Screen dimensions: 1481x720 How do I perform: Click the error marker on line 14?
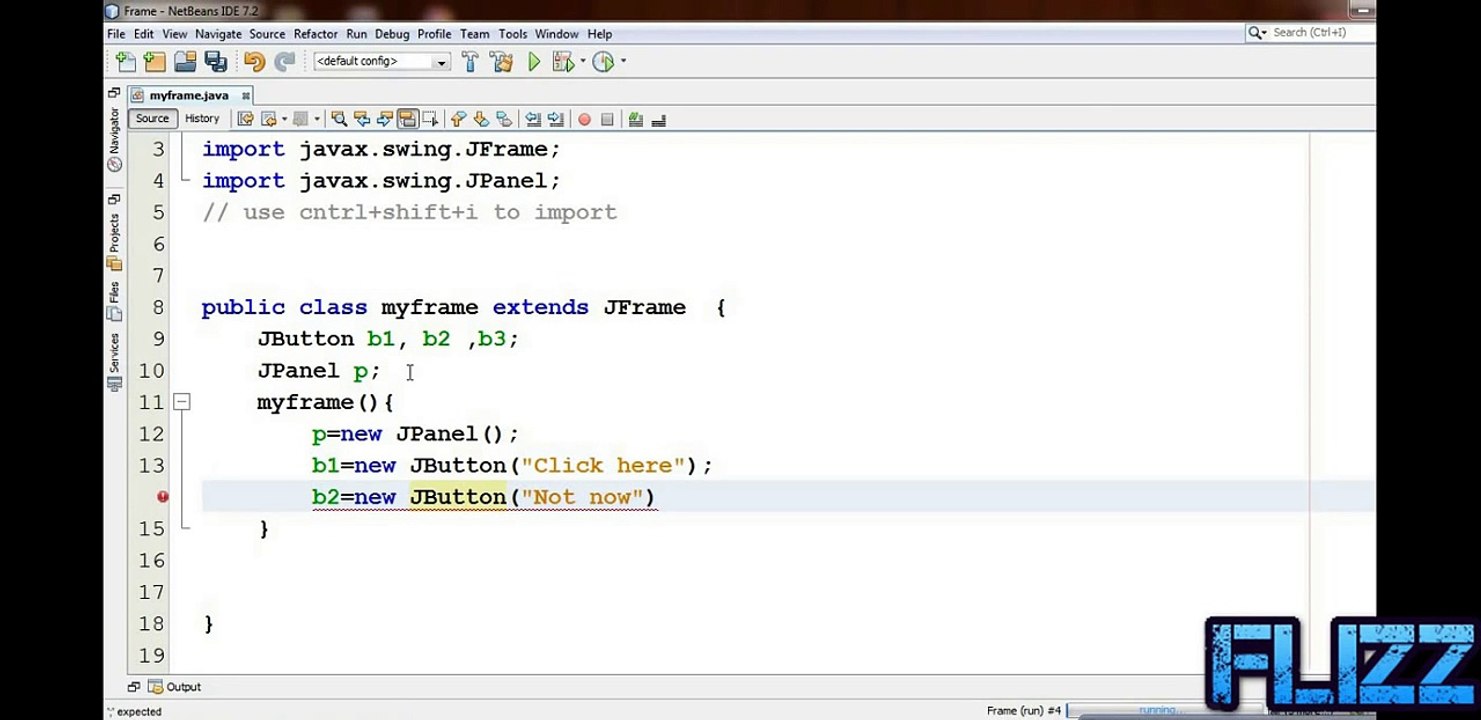162,497
